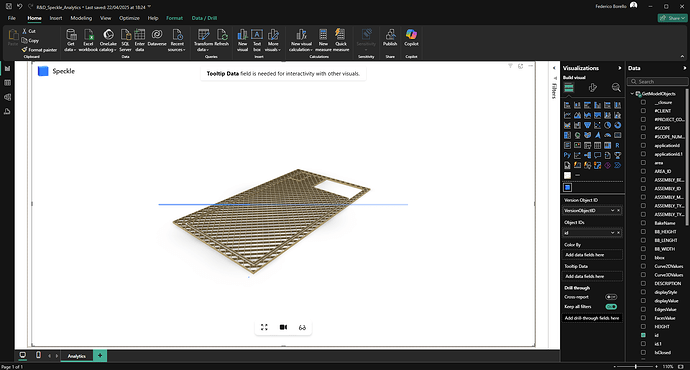Collapse the Data pane

(684, 68)
